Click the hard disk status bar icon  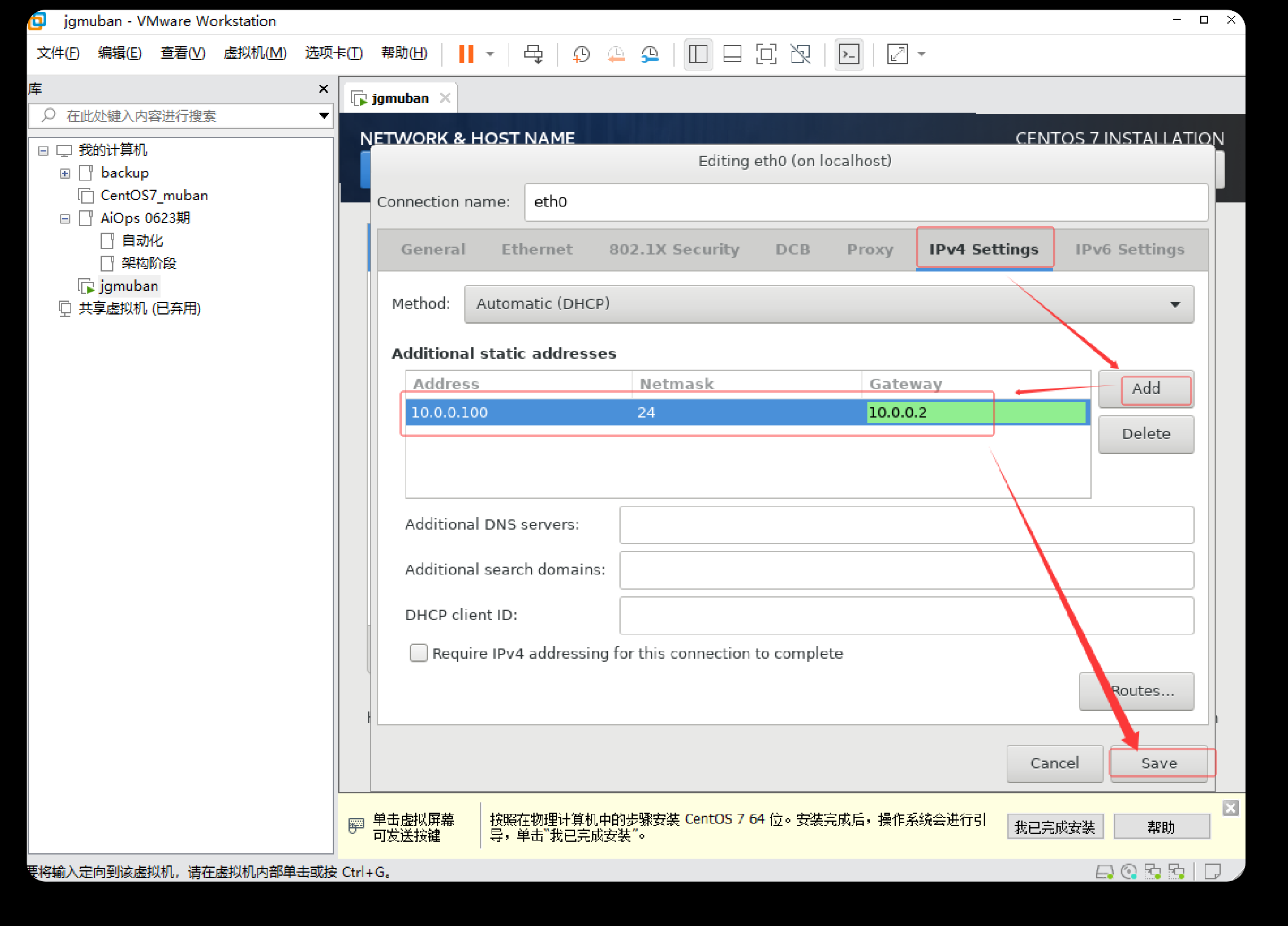(x=1104, y=872)
